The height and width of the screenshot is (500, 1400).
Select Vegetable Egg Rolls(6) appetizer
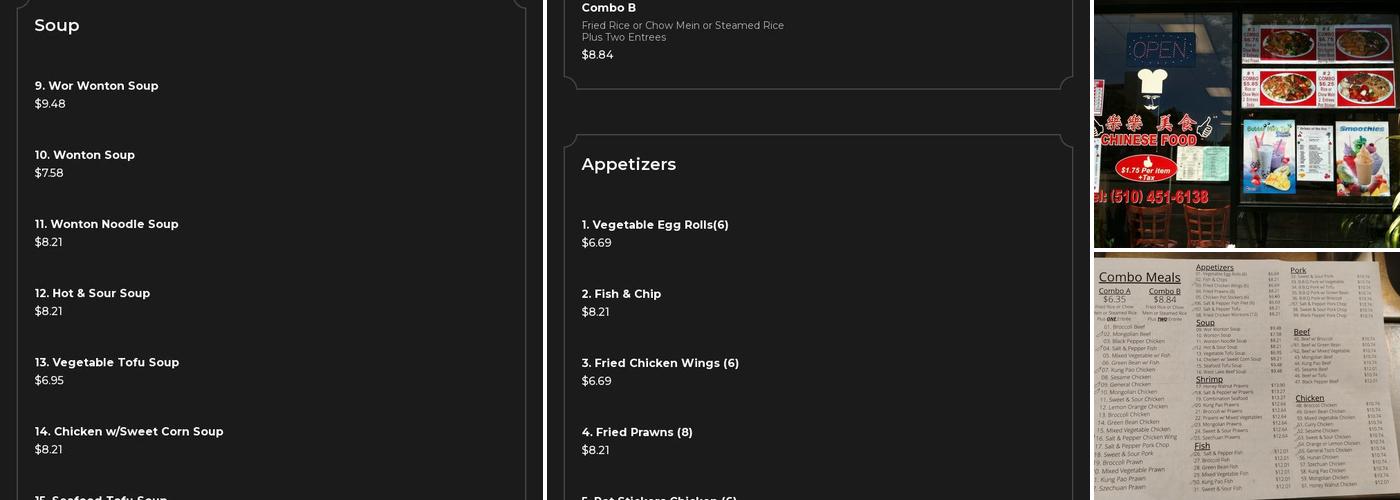coord(655,225)
